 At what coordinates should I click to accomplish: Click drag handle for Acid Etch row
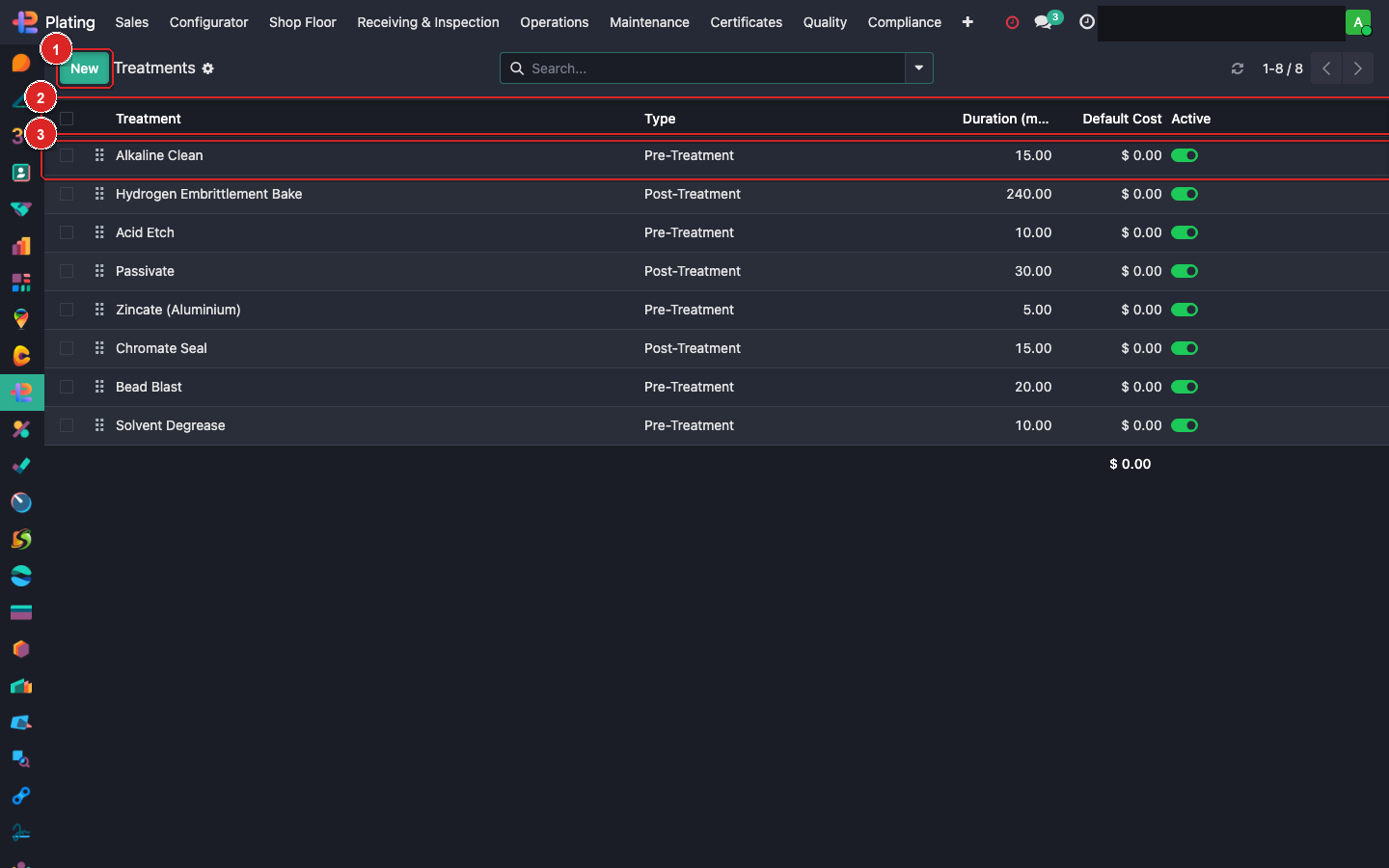click(99, 232)
